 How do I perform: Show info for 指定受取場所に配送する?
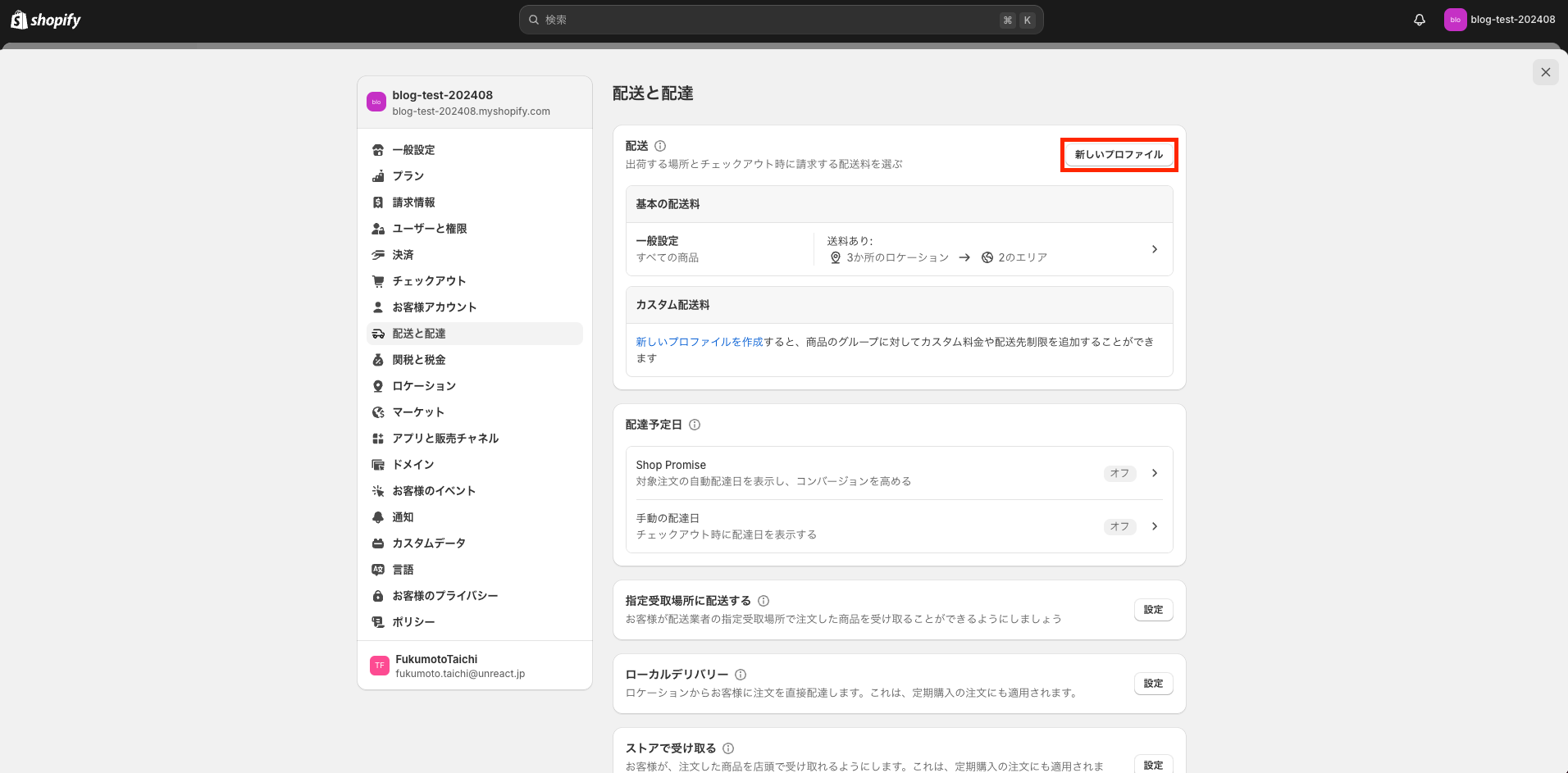coord(763,601)
